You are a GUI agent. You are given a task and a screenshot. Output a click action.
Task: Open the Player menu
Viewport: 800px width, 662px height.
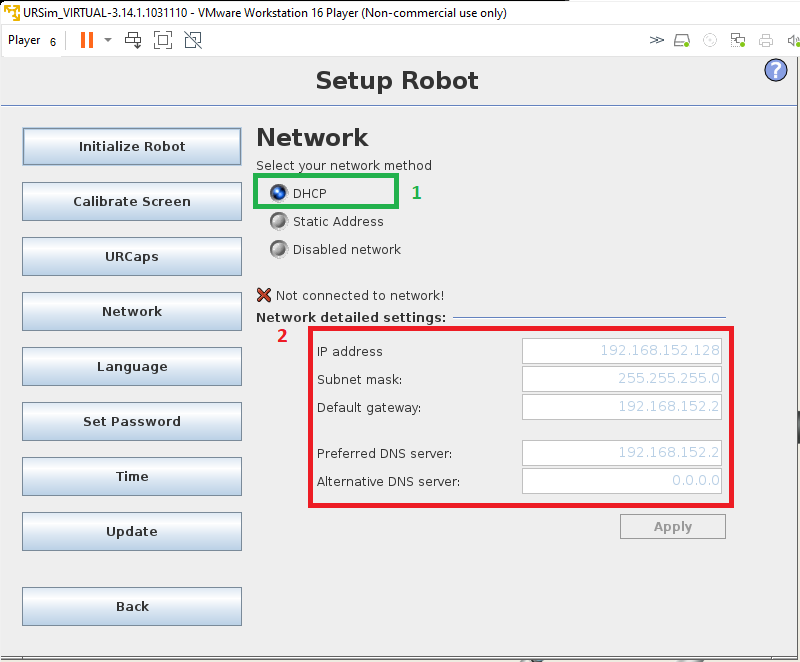point(24,40)
